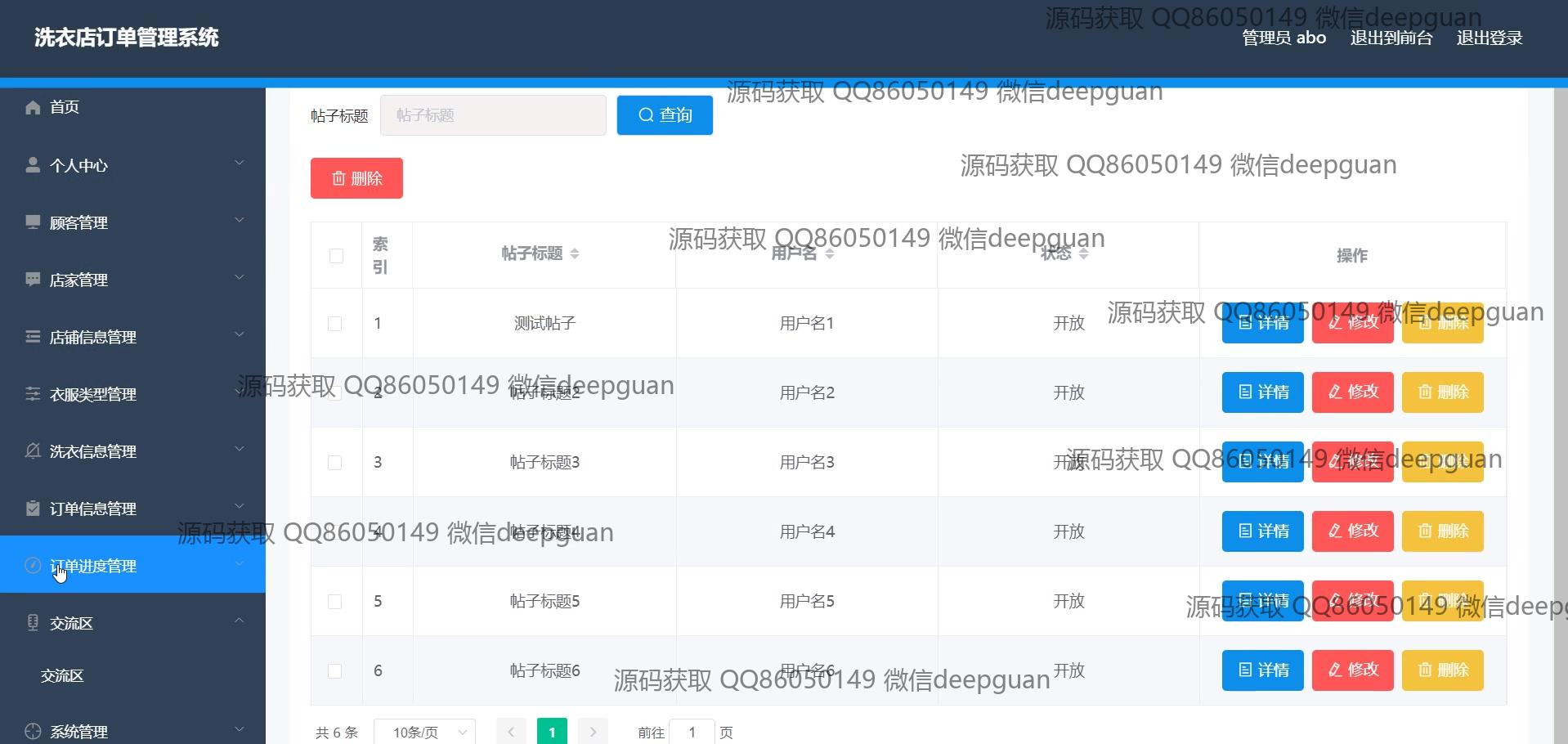Click the chat icon for 店家管理
The width and height of the screenshot is (1568, 744).
click(x=33, y=280)
